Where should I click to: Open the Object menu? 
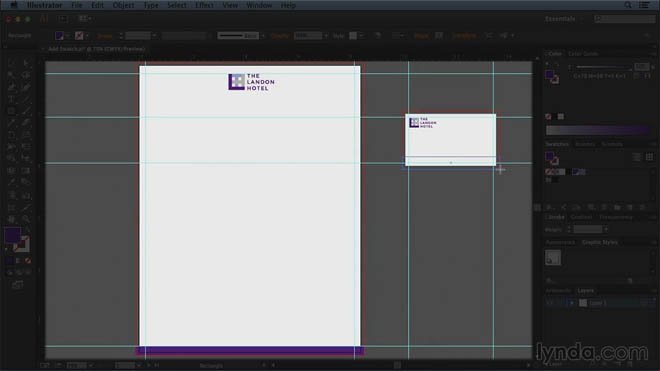point(123,5)
